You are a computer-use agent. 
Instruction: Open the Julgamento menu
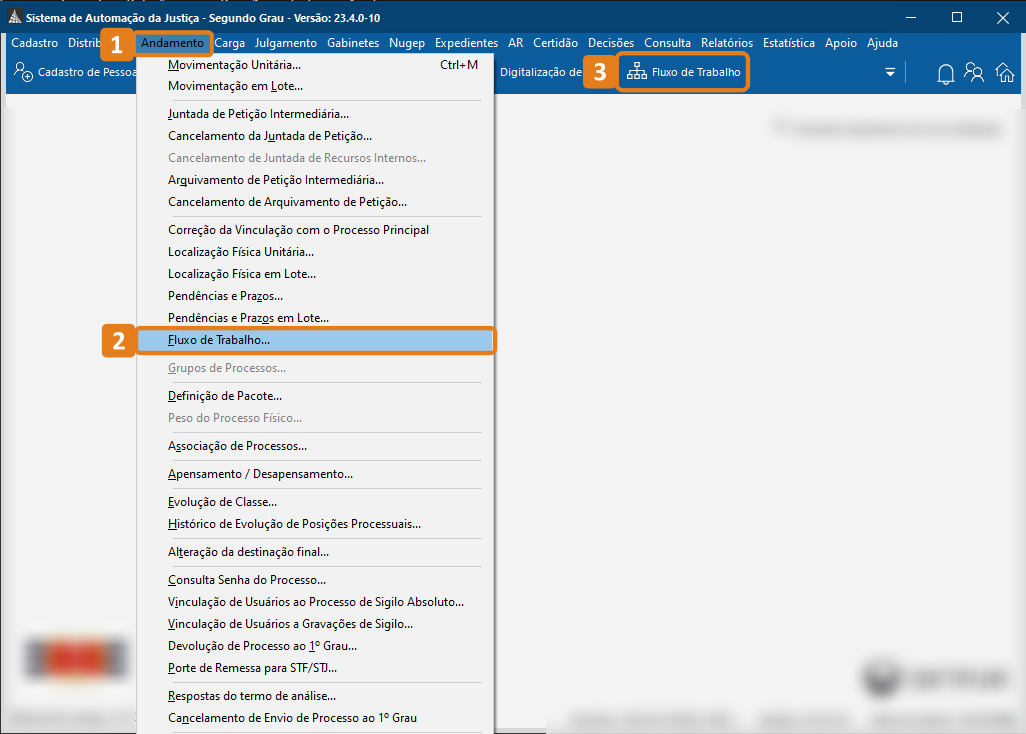click(x=285, y=43)
